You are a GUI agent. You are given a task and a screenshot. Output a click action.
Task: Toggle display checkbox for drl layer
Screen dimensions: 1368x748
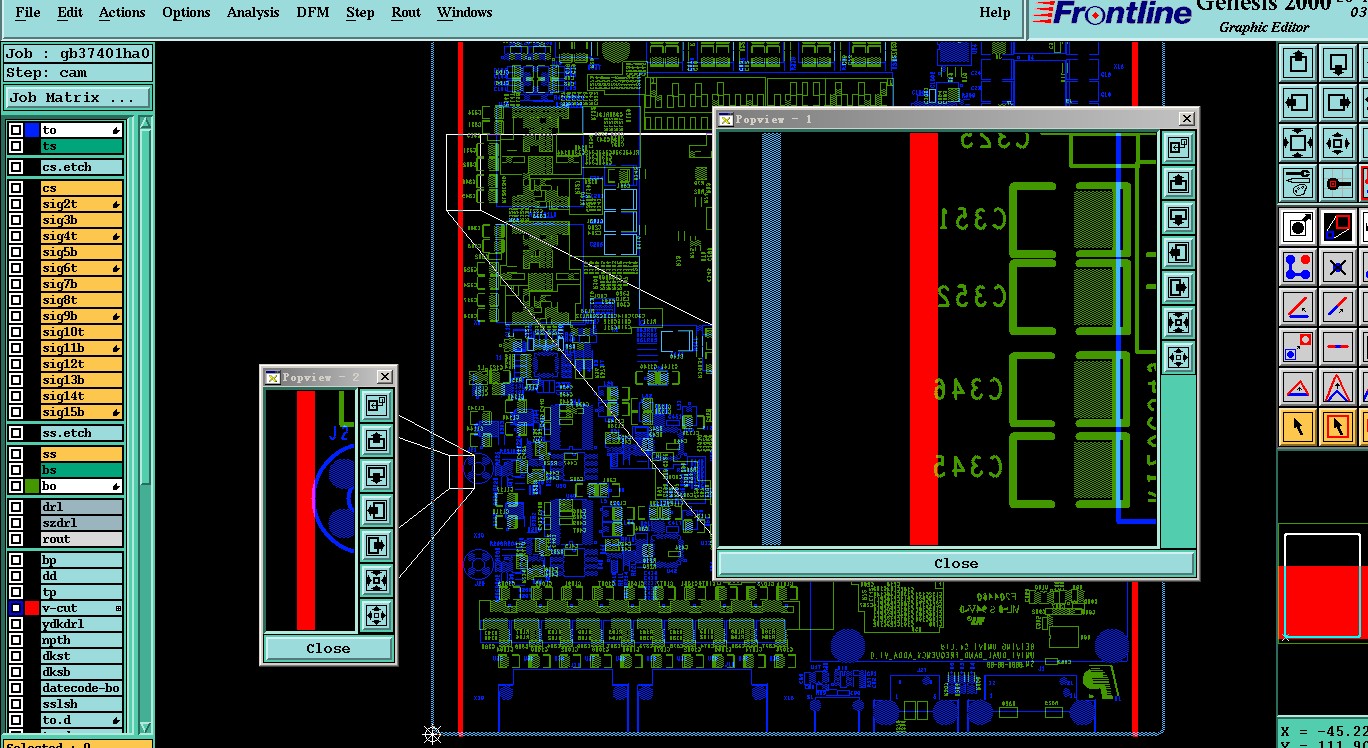click(x=16, y=507)
